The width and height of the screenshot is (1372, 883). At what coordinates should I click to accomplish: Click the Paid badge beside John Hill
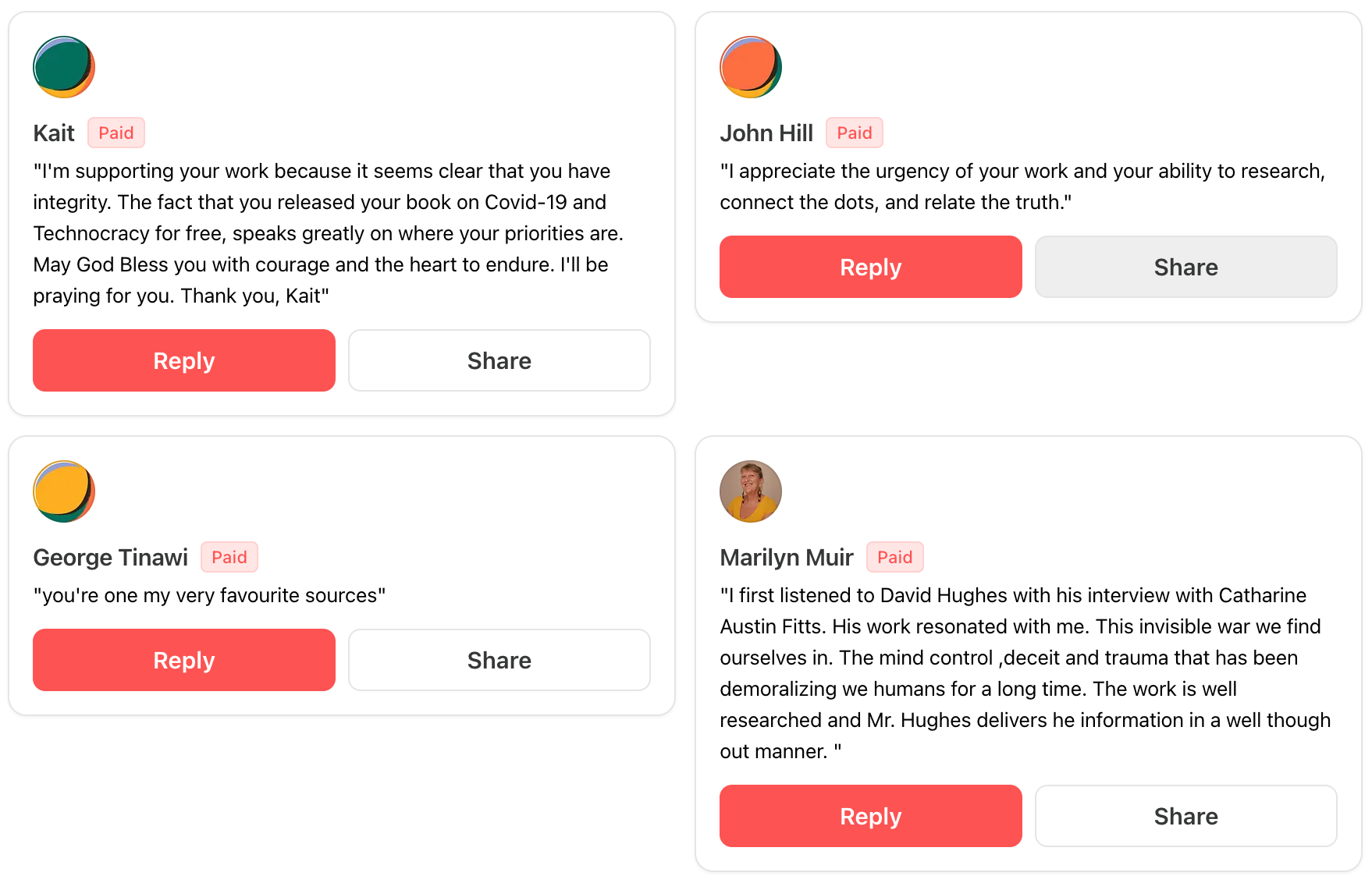click(x=855, y=133)
